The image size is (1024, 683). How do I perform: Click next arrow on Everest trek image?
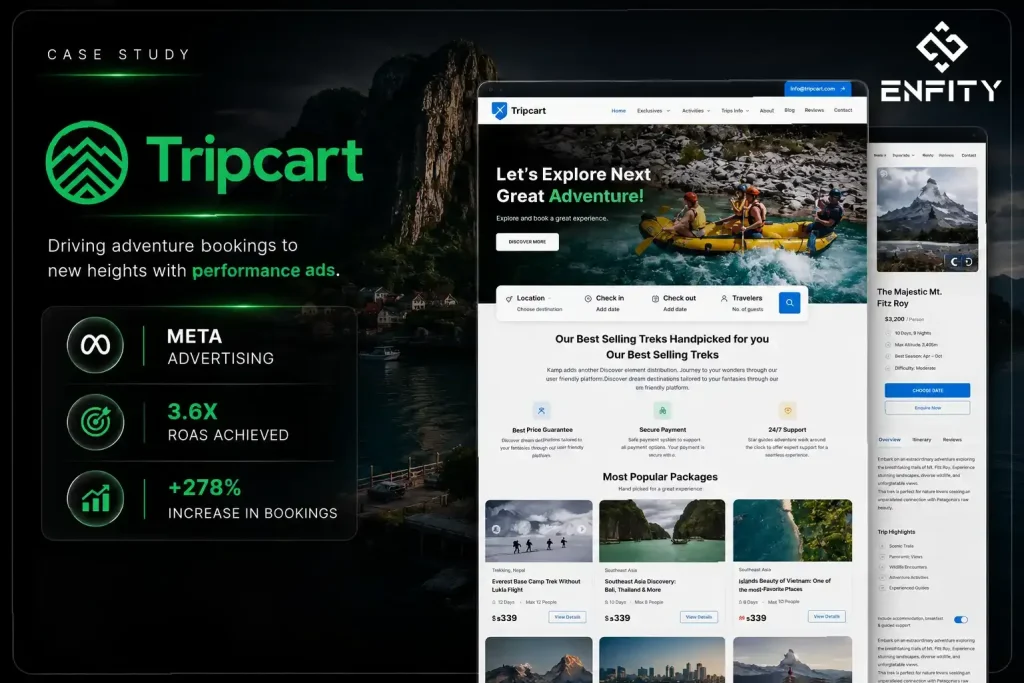(x=581, y=530)
